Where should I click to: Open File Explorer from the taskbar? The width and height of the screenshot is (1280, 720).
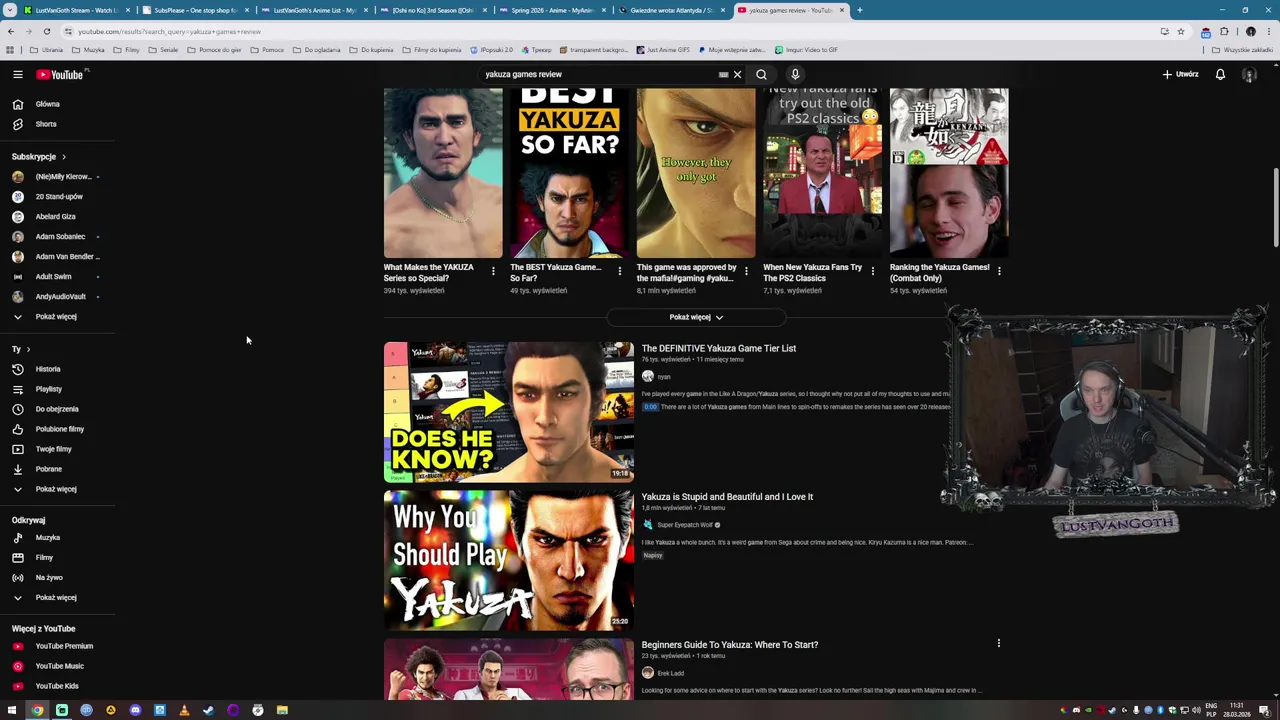pyautogui.click(x=282, y=710)
